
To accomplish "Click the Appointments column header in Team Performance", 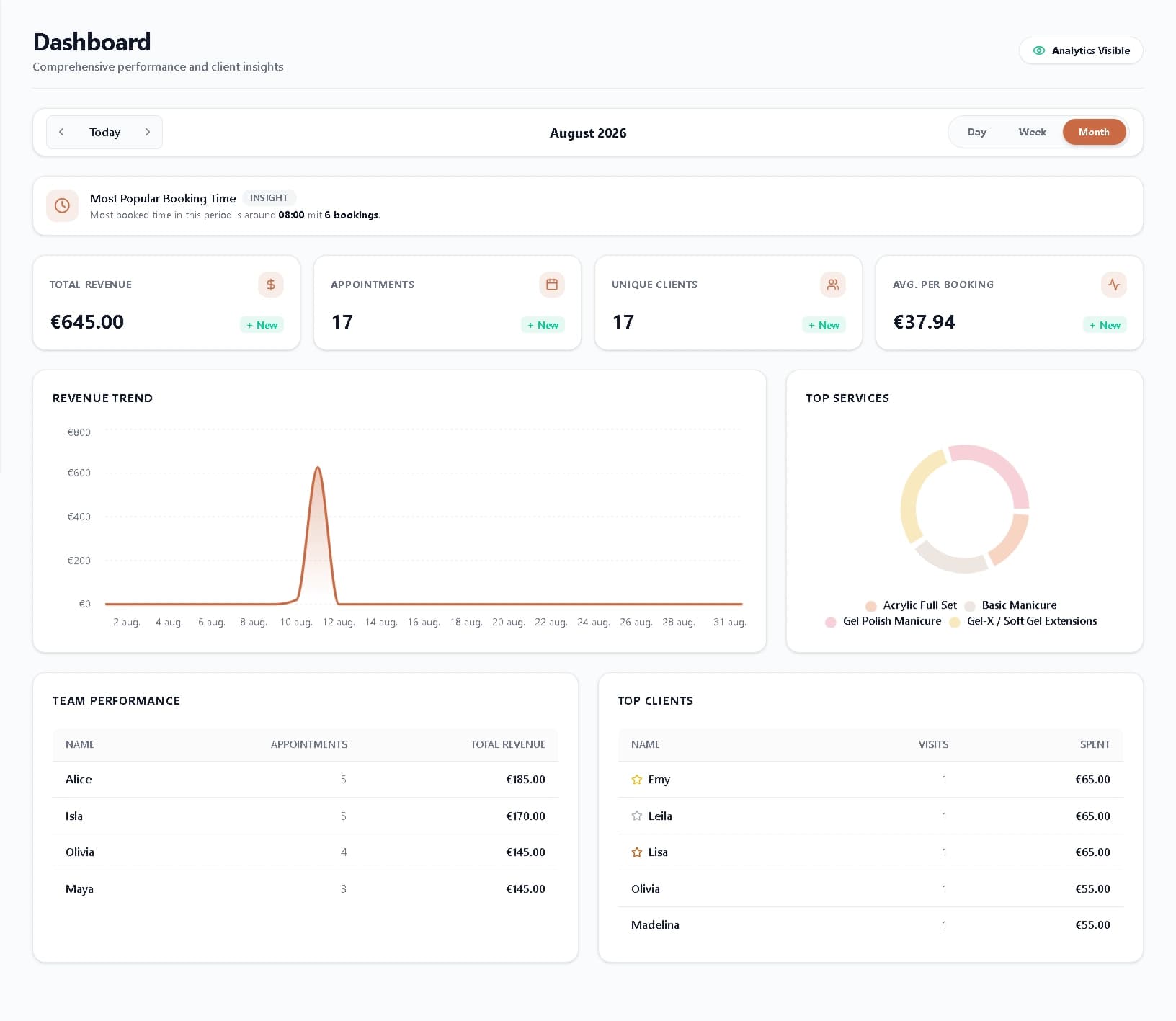I will 309,744.
